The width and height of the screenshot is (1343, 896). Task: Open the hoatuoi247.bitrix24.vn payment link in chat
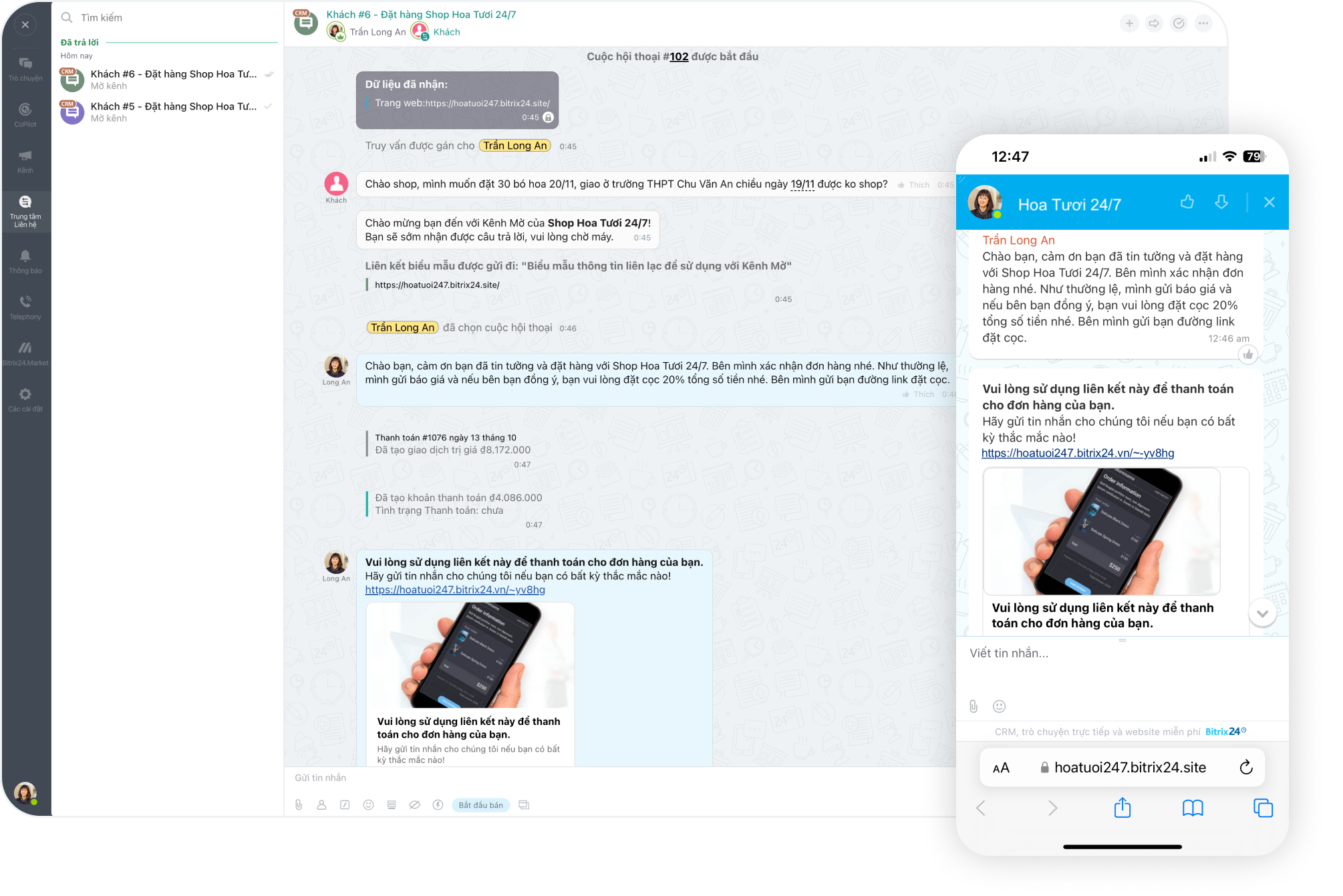pos(455,590)
